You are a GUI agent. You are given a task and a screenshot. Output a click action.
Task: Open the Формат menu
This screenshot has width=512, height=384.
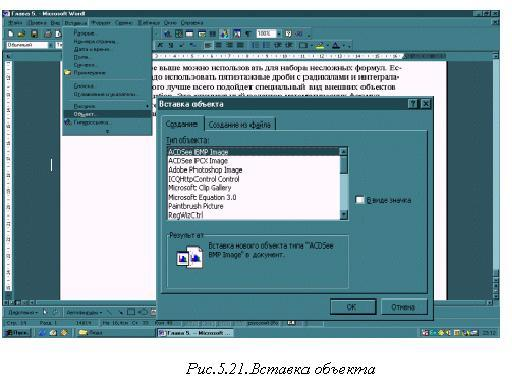101,23
